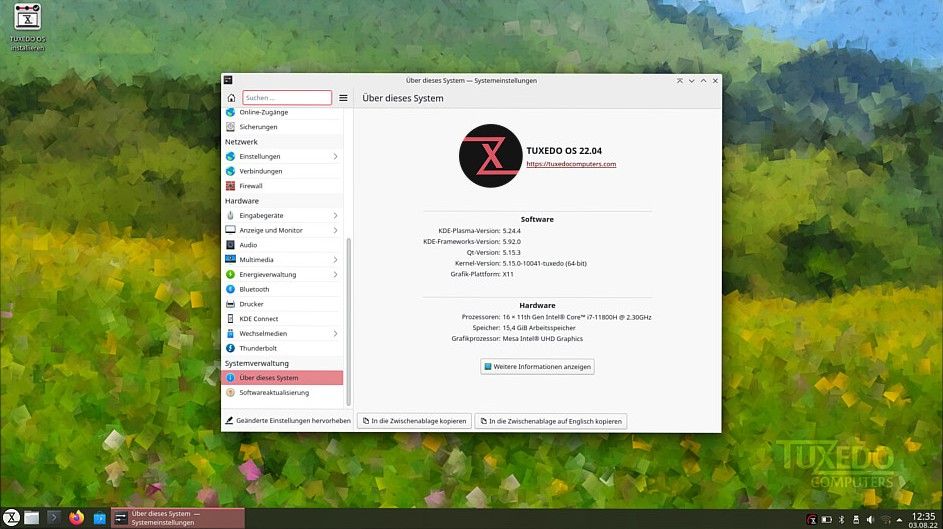Screen dimensions: 943x529
Task: Select Über dieses System sidebar entry
Action: 283,378
